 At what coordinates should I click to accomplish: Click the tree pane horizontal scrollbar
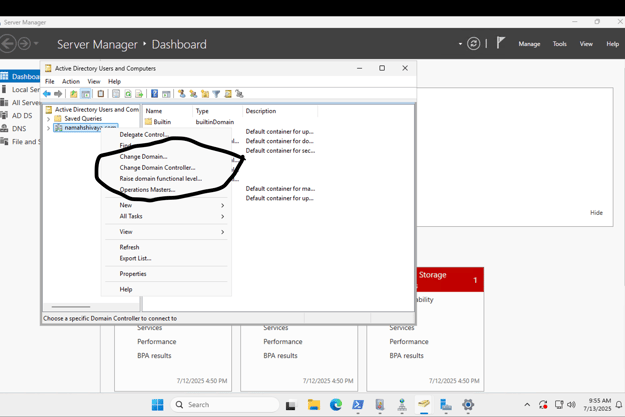click(x=71, y=307)
